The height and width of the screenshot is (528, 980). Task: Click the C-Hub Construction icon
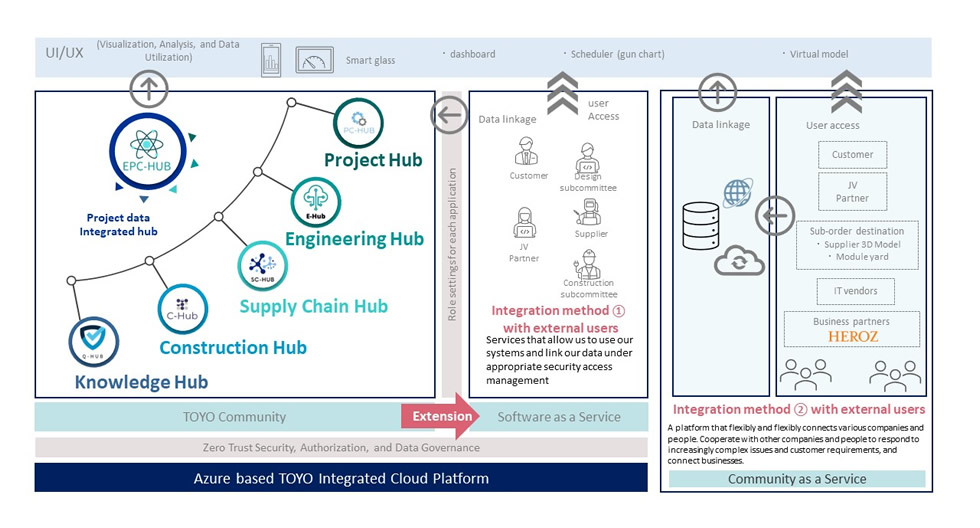(183, 309)
